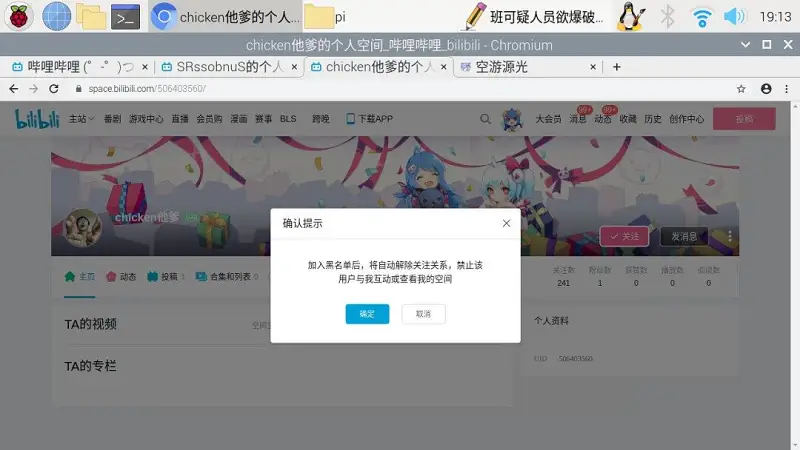Select the 合集和列表 space tab
The height and width of the screenshot is (450, 800).
(227, 277)
